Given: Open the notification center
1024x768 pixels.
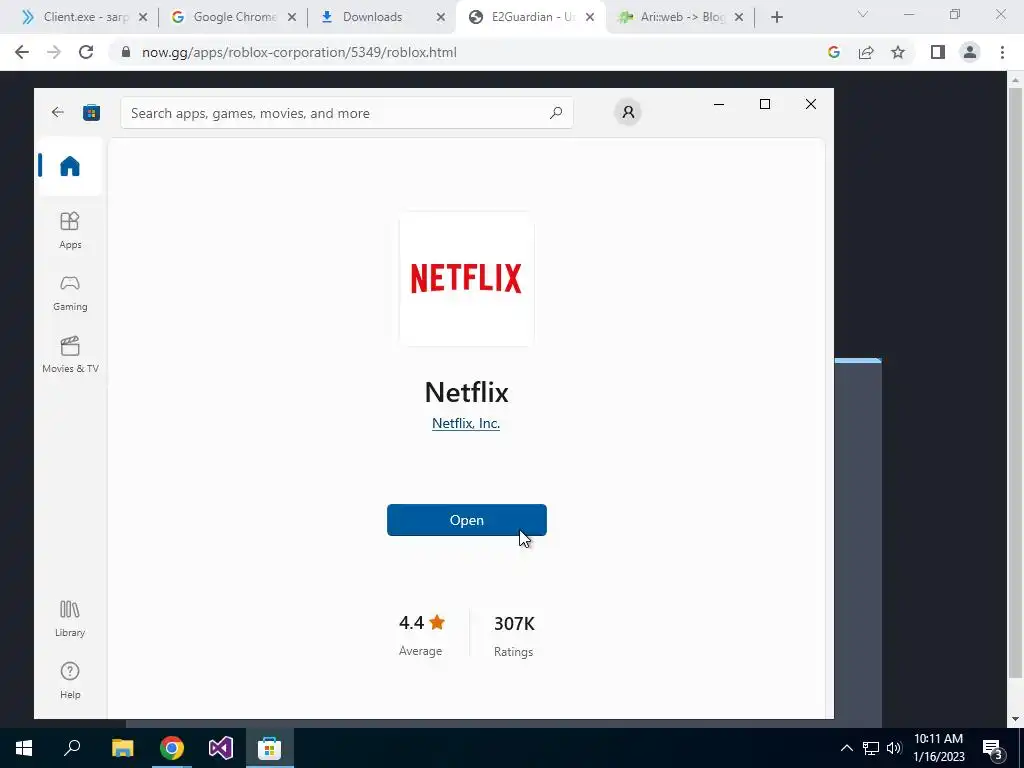Looking at the screenshot, I should click(x=993, y=748).
